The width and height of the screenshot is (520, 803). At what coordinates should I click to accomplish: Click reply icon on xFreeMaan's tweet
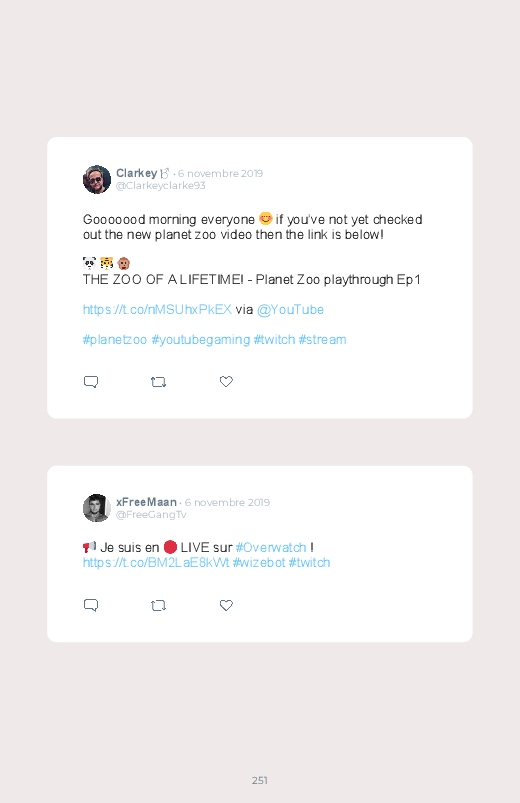click(x=91, y=605)
